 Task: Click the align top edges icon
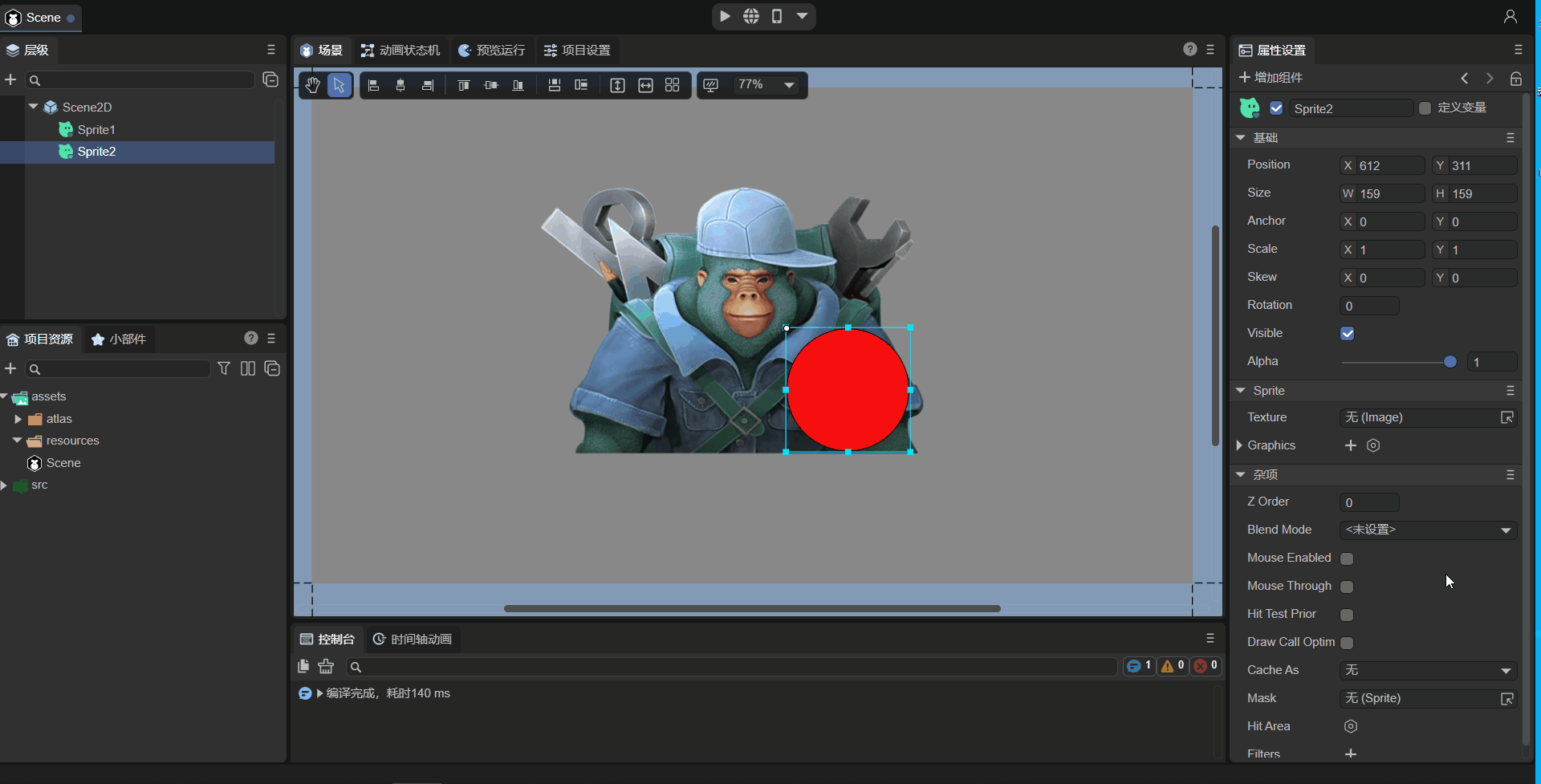pos(463,85)
